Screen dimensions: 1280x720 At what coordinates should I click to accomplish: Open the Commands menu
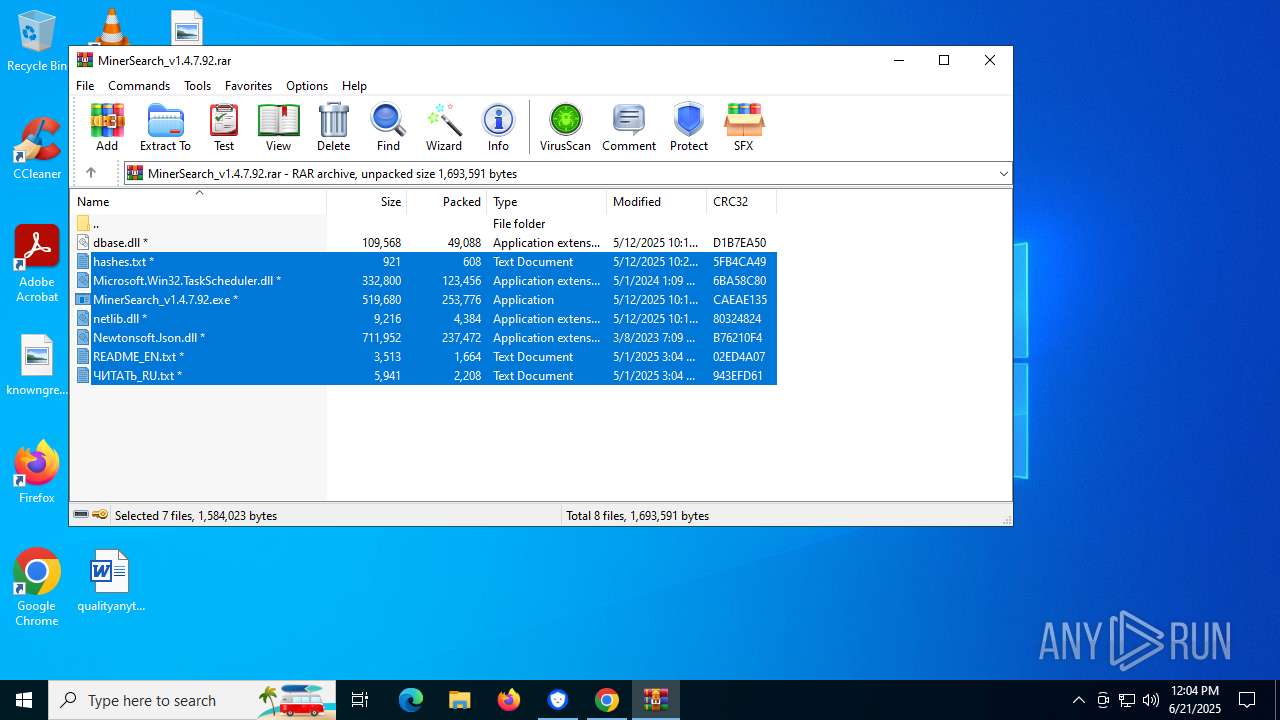(139, 86)
